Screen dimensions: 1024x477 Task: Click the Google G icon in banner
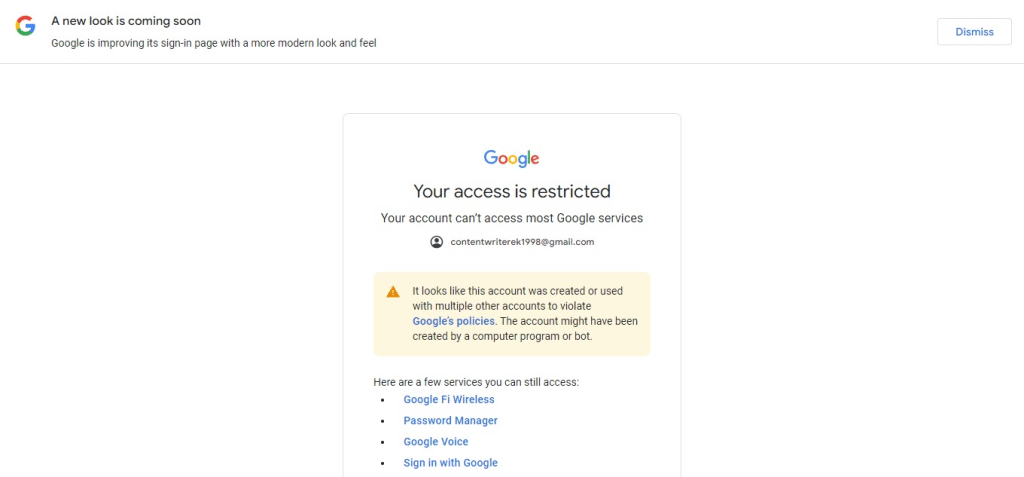click(25, 25)
